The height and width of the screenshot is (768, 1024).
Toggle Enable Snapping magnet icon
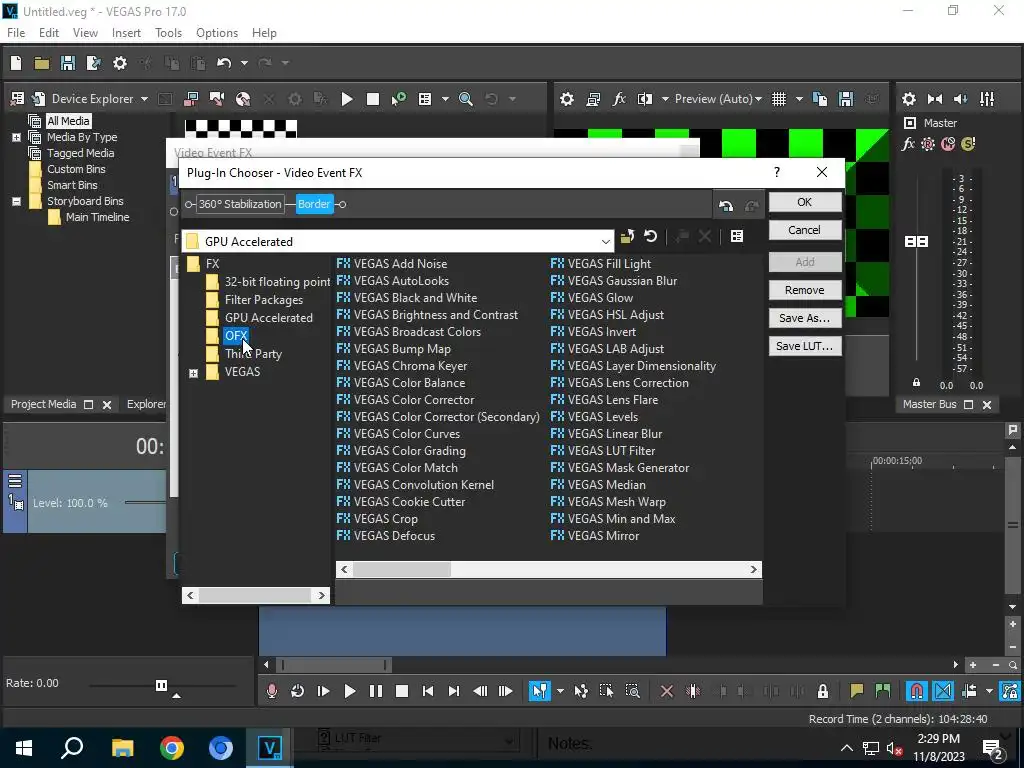[x=917, y=691]
